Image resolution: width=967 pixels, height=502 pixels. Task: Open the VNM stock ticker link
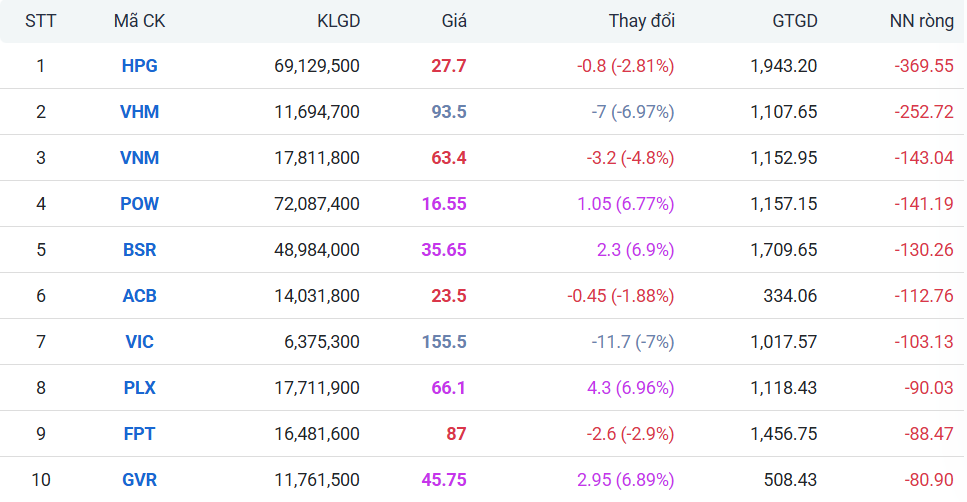point(139,158)
